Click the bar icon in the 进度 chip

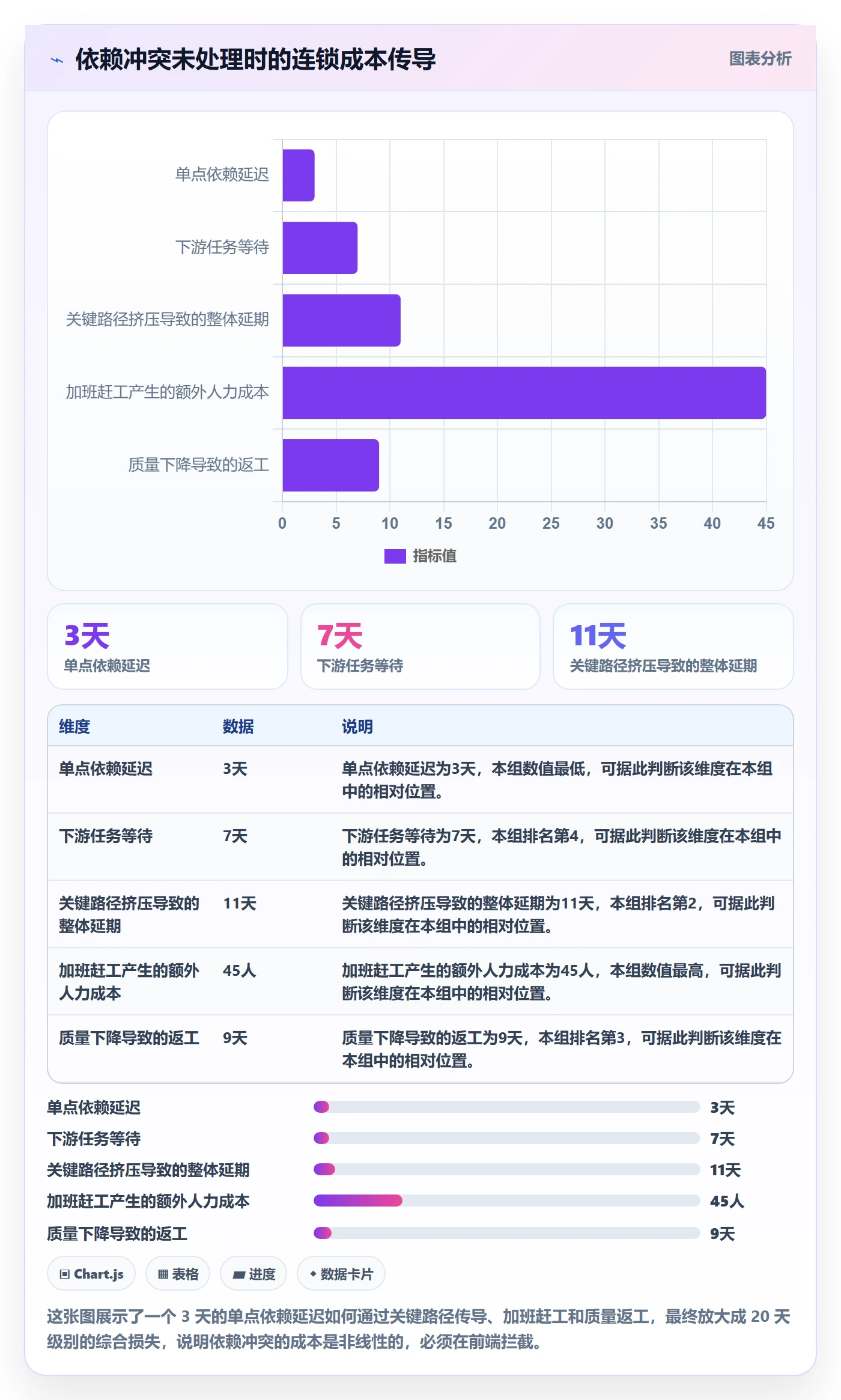pos(239,1274)
